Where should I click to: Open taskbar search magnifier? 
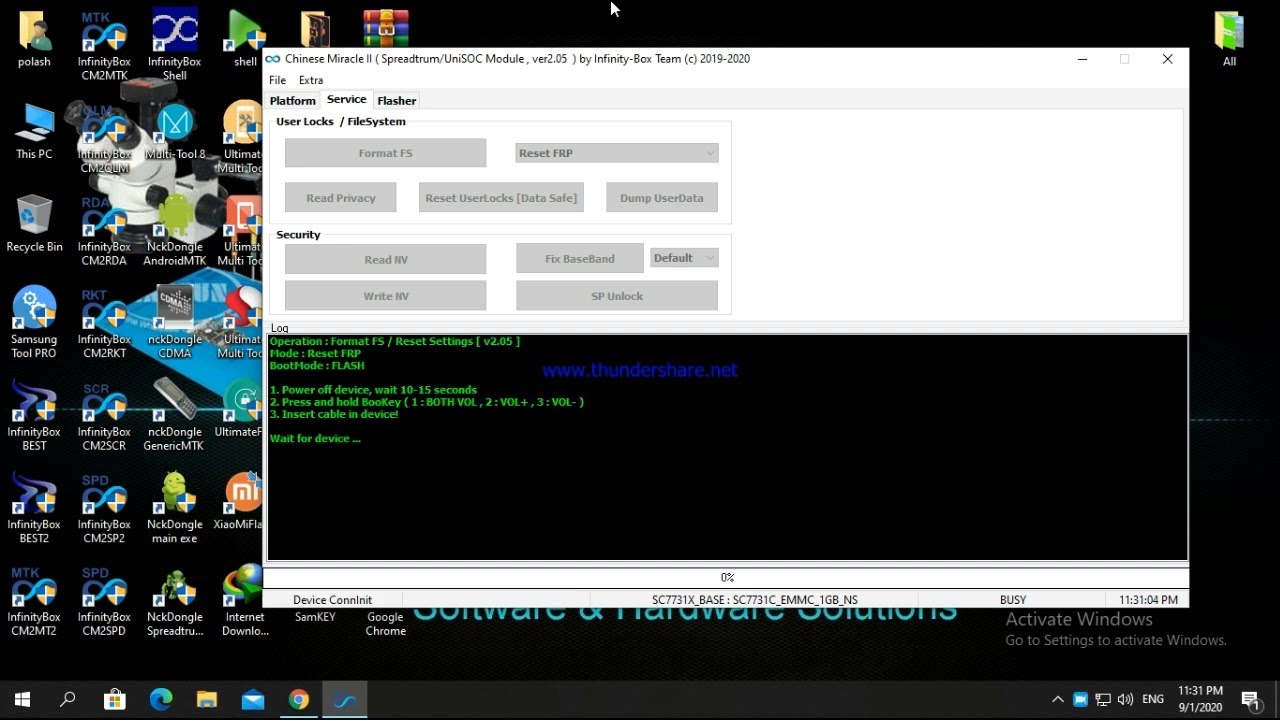68,700
